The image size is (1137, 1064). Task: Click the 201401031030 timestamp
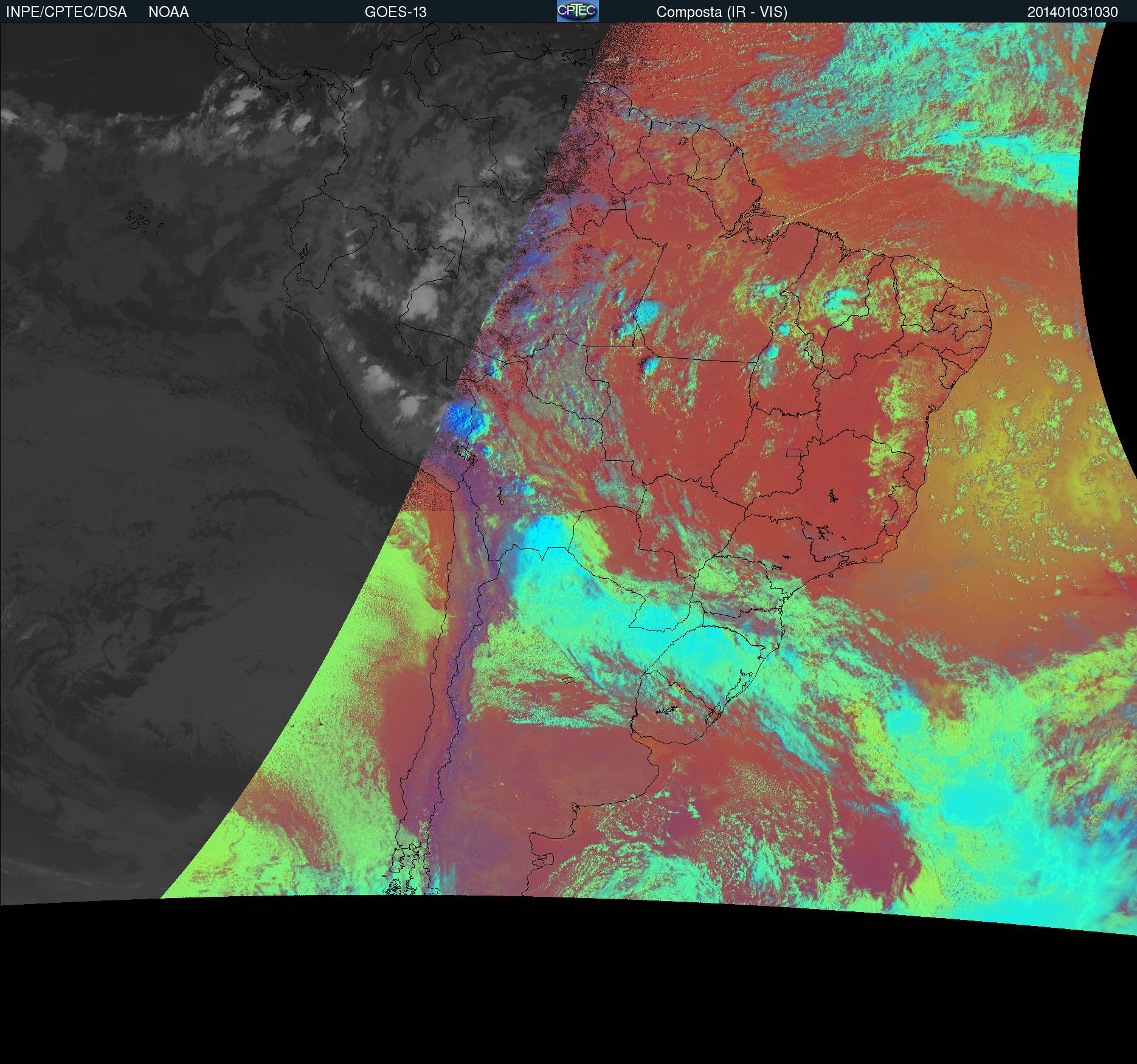(1073, 12)
